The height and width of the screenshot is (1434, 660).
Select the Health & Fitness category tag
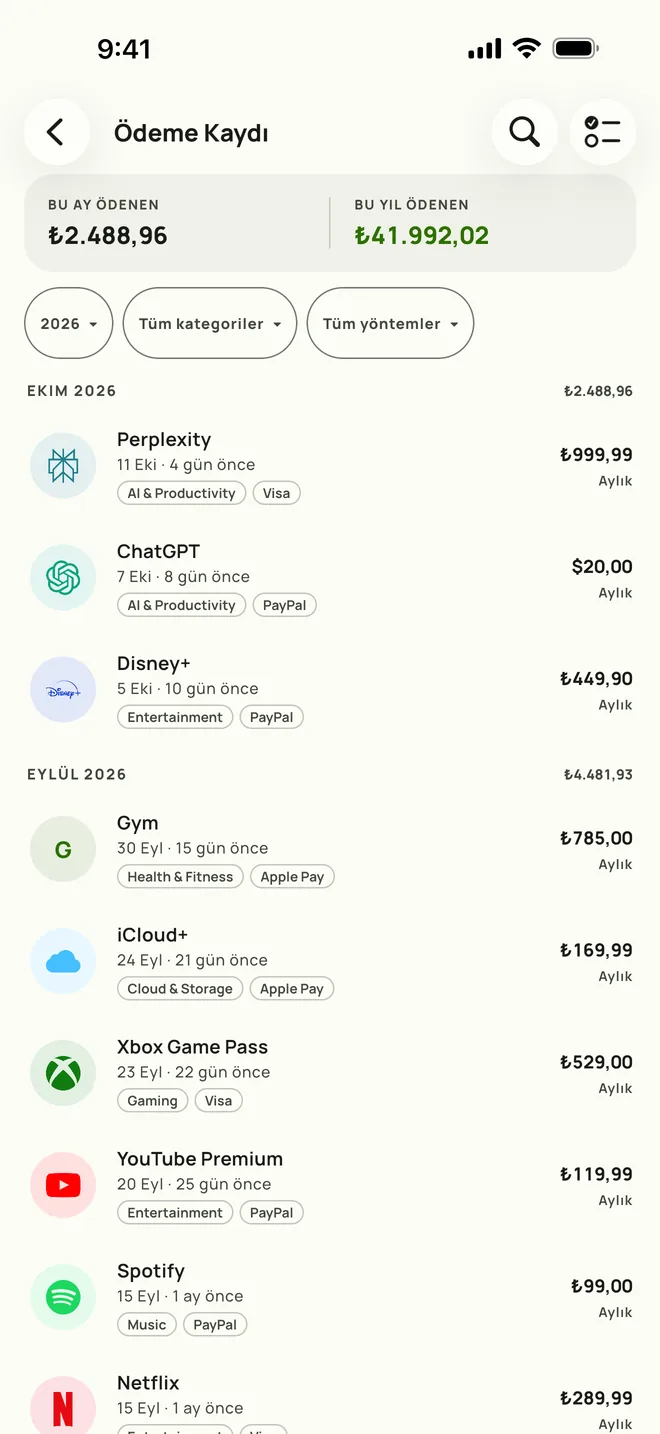[x=180, y=877]
